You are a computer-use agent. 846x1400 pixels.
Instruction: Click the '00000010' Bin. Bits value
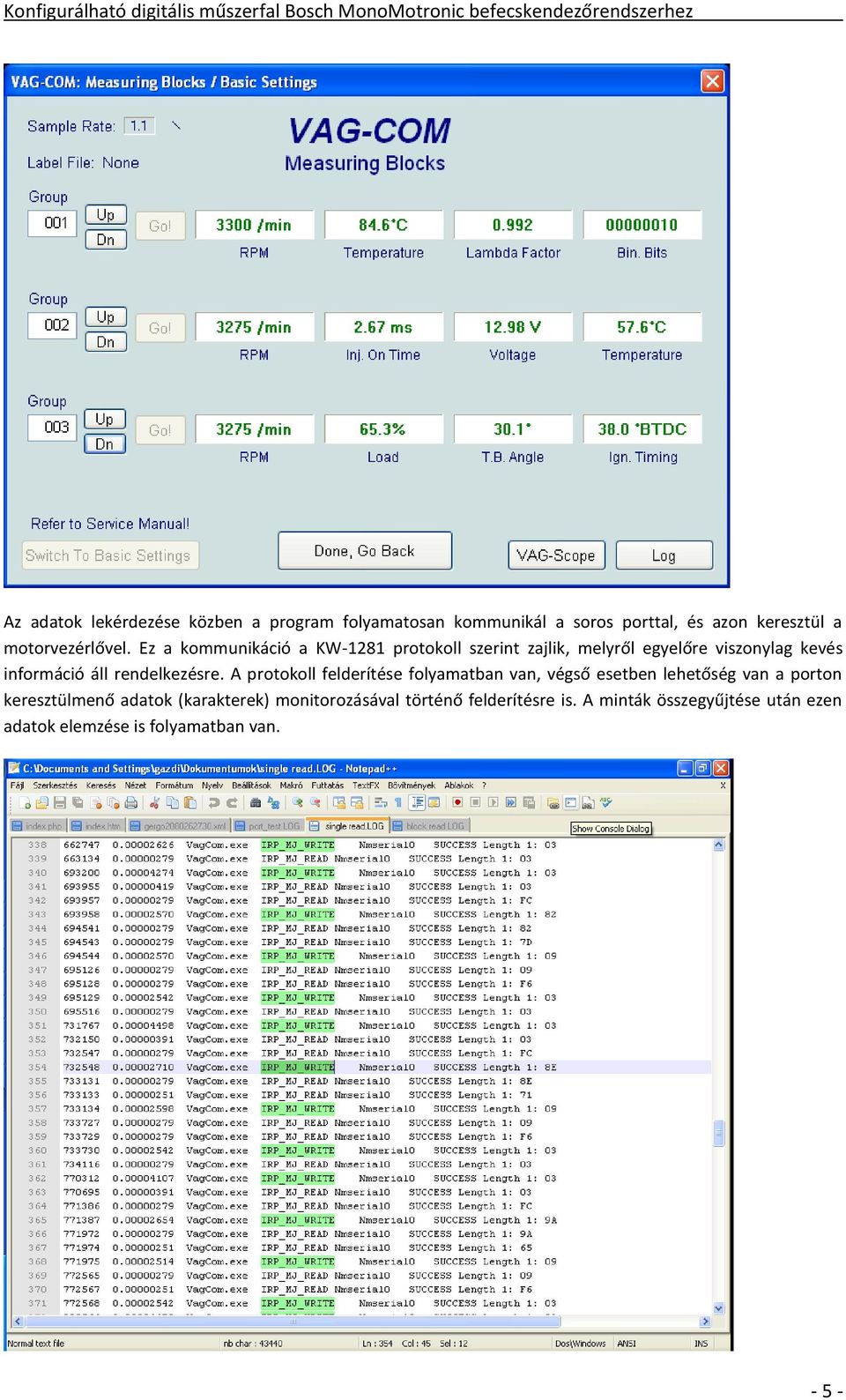click(x=642, y=226)
